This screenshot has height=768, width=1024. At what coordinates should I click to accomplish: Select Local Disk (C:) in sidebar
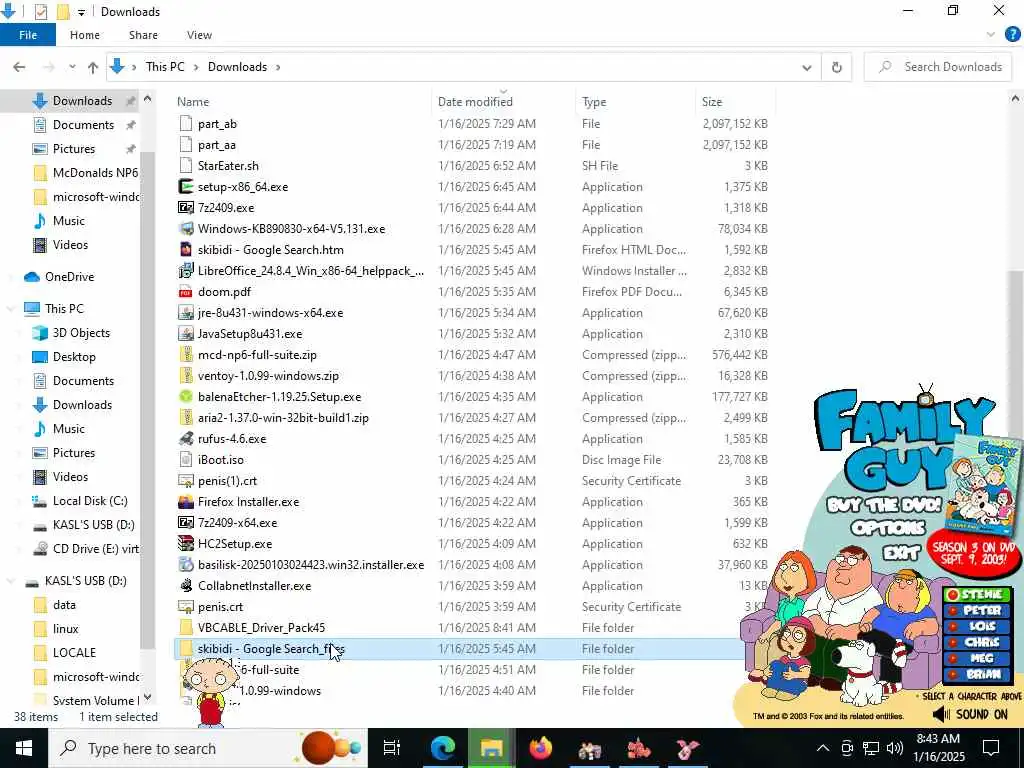click(x=90, y=501)
